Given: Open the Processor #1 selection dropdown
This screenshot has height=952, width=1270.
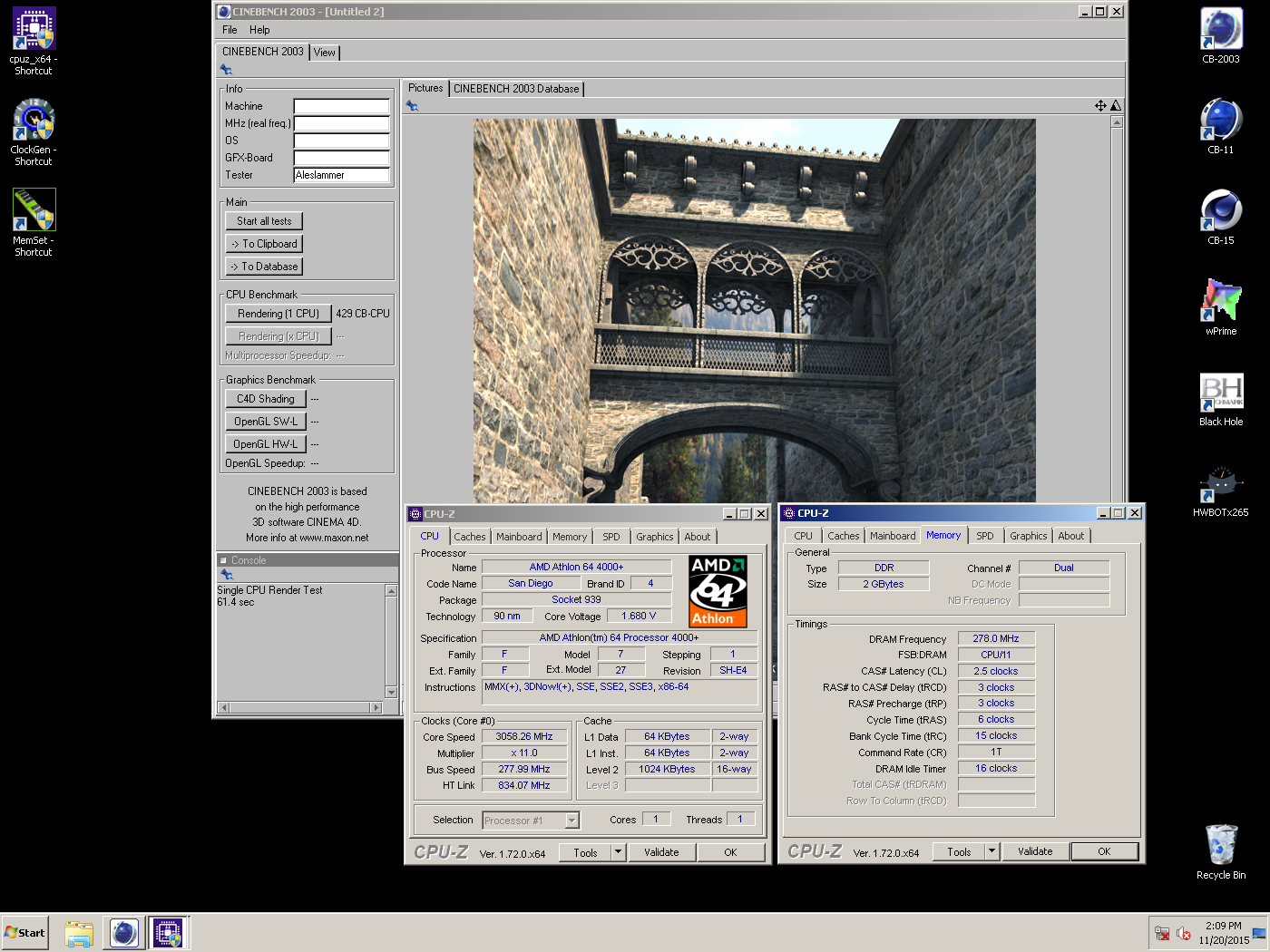Looking at the screenshot, I should [x=572, y=821].
